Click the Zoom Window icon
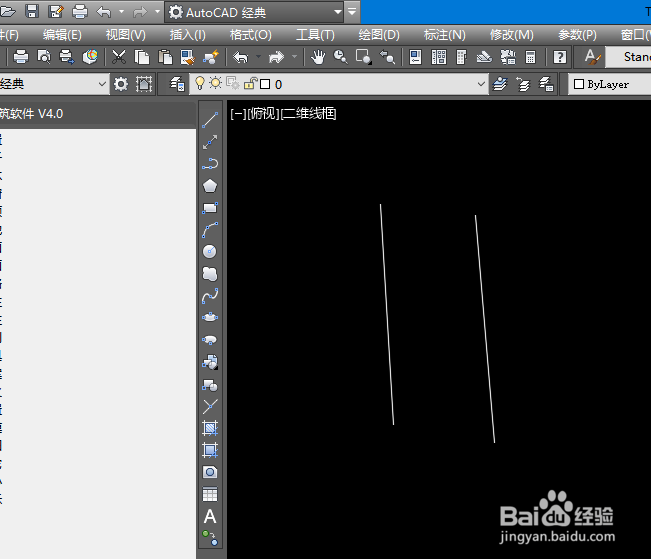The width and height of the screenshot is (651, 559). pos(363,57)
